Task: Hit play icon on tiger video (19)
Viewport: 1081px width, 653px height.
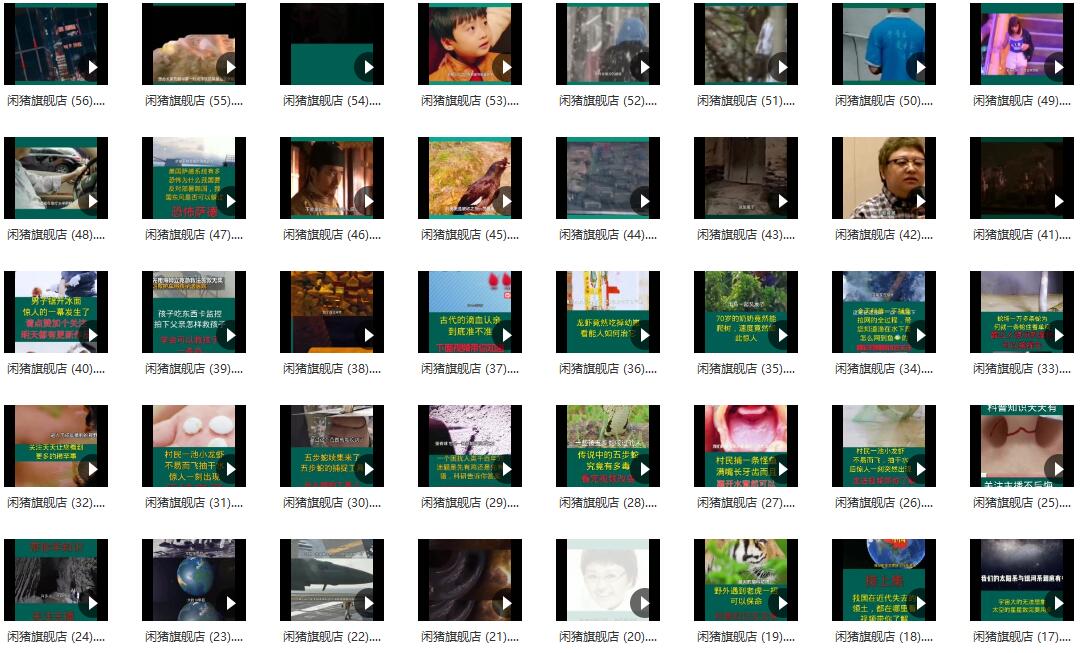Action: tap(782, 603)
